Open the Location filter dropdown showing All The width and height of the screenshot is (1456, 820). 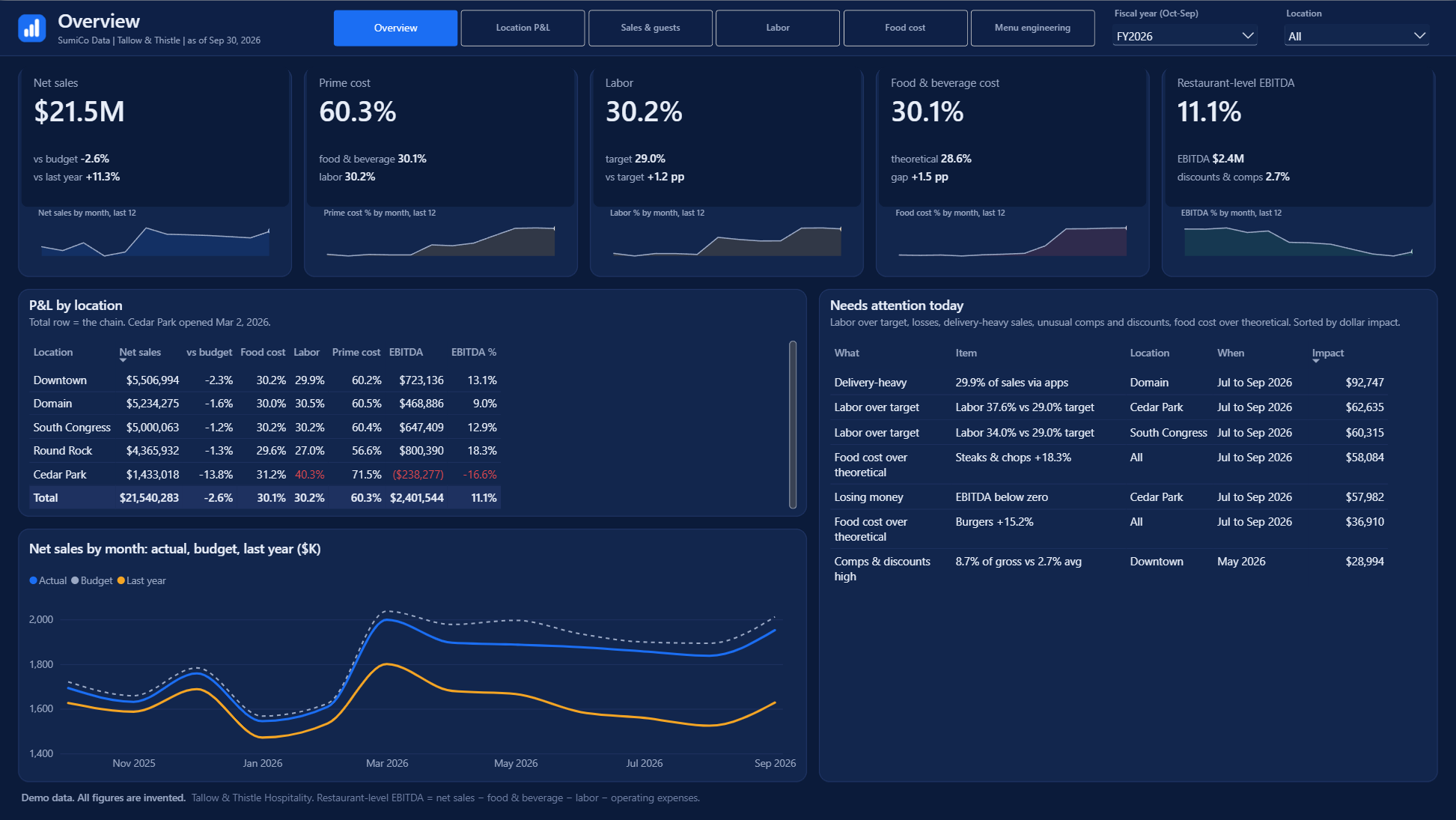[x=1356, y=36]
